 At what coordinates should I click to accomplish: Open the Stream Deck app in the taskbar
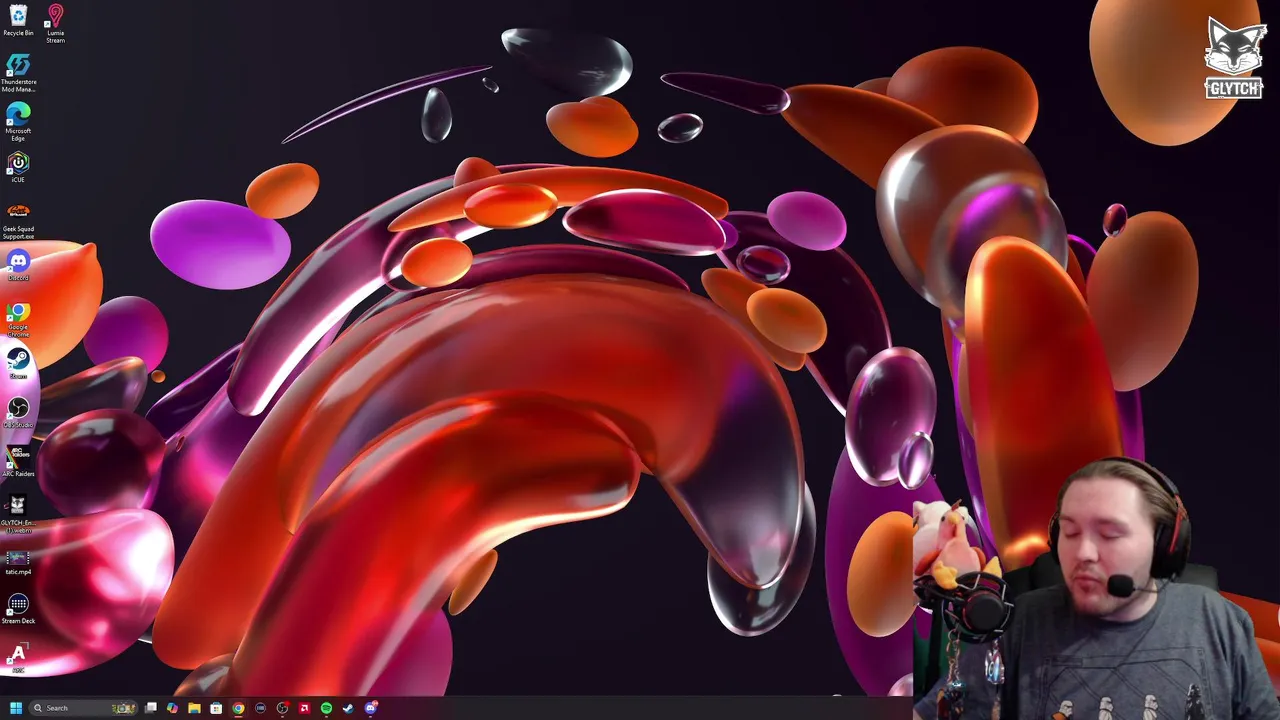(x=260, y=708)
